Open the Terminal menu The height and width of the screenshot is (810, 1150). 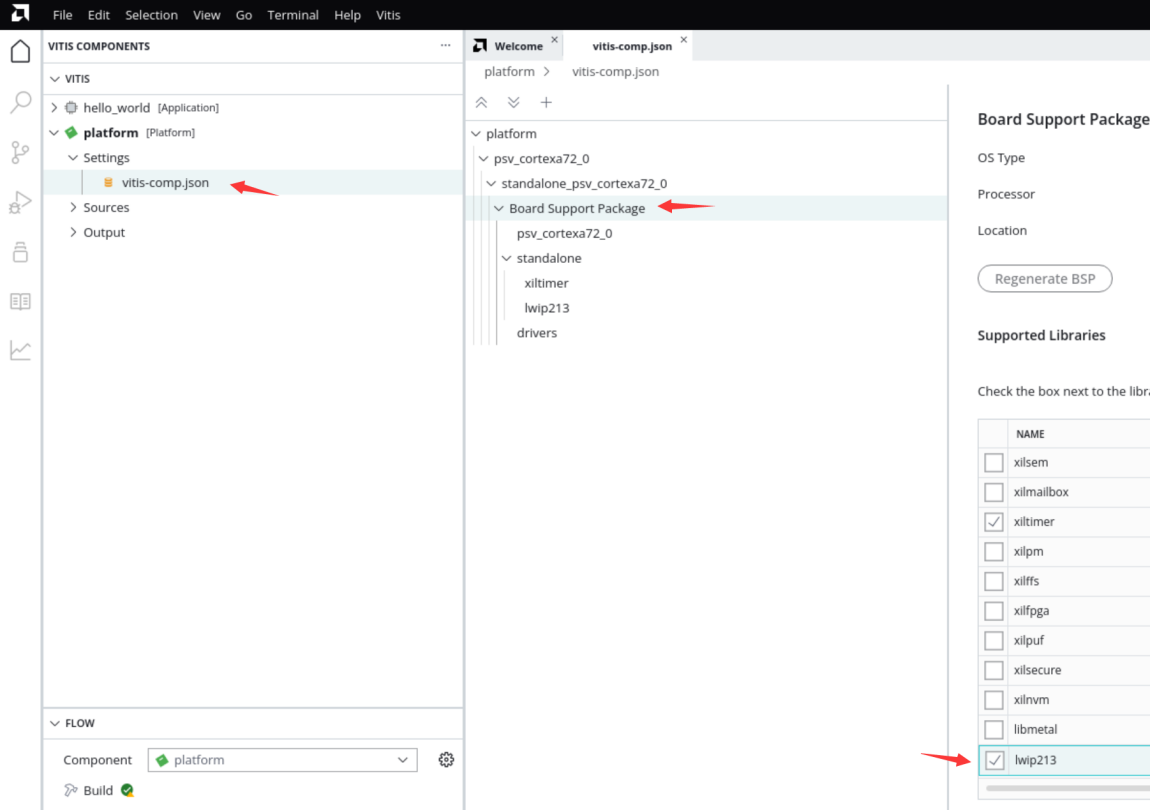(293, 15)
